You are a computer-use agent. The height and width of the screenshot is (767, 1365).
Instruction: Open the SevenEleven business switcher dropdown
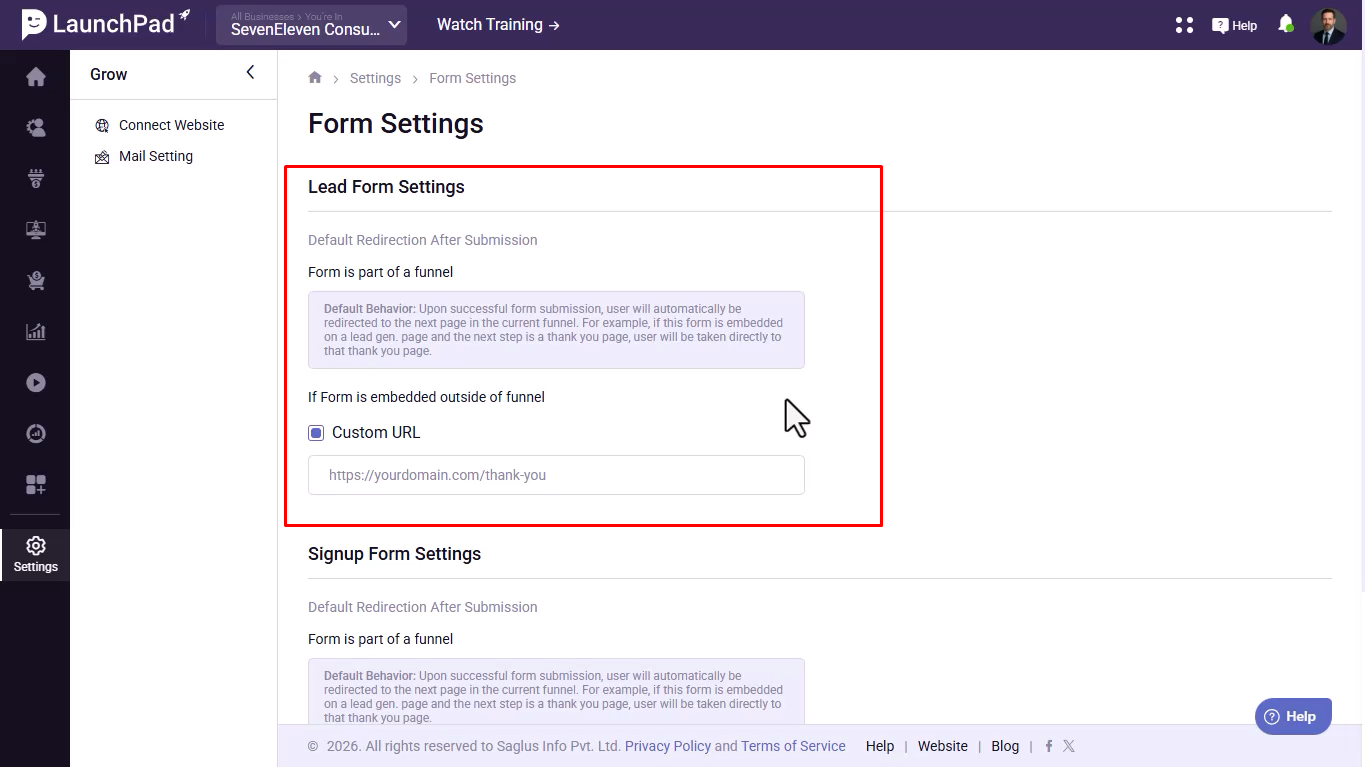coord(312,25)
